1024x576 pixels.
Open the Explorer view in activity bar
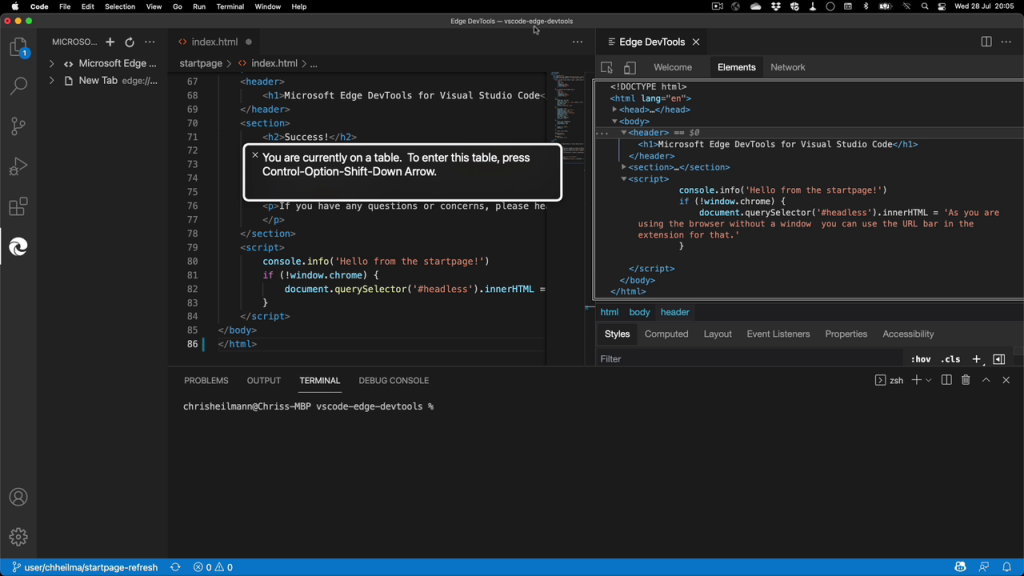tap(18, 47)
